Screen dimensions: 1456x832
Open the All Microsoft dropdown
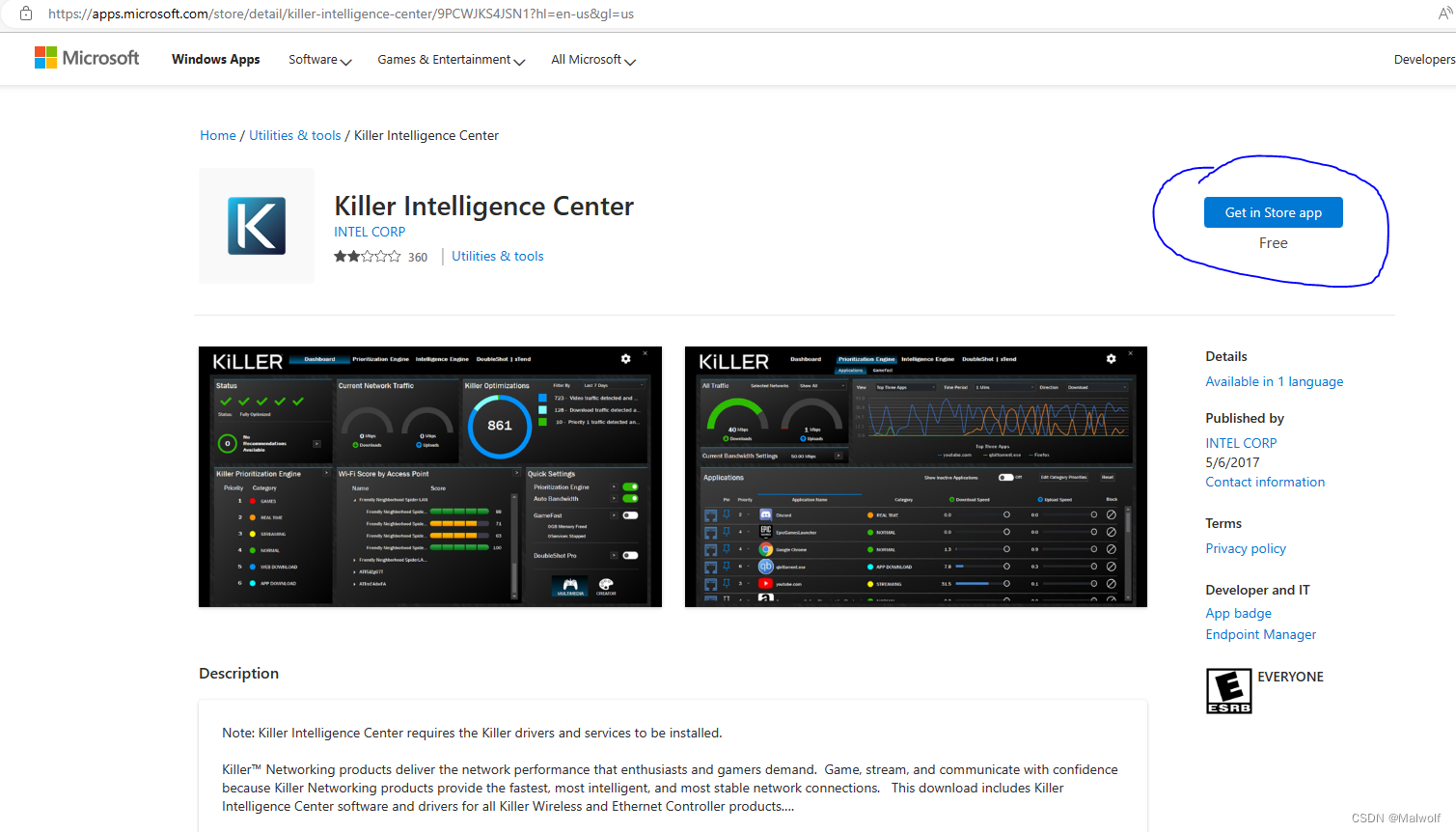click(x=593, y=60)
